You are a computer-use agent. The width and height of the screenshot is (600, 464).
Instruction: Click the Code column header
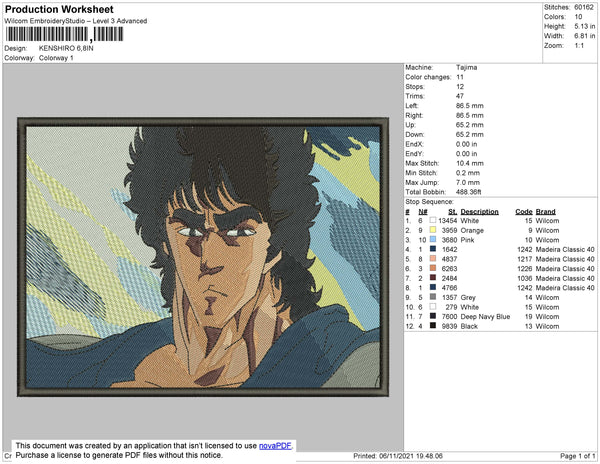pyautogui.click(x=524, y=212)
